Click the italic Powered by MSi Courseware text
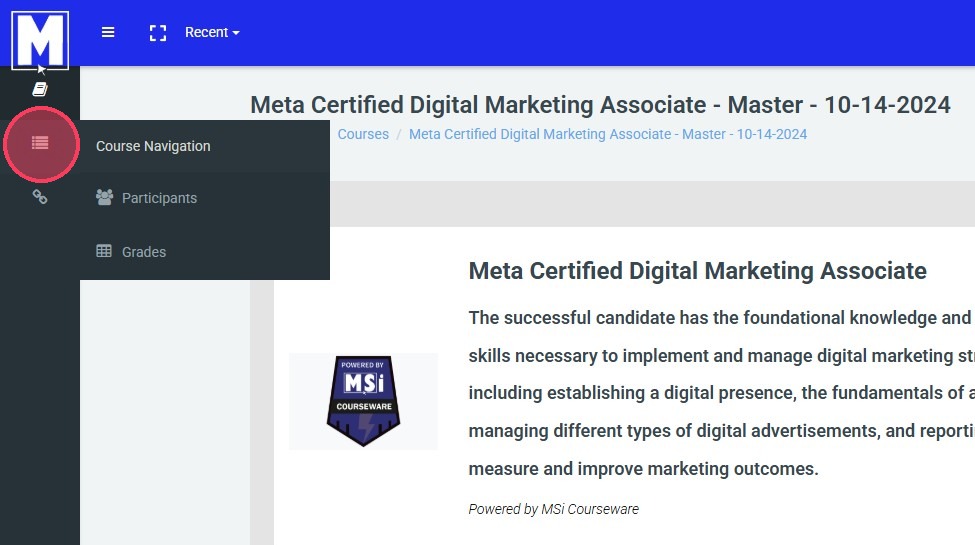The height and width of the screenshot is (545, 975). click(553, 509)
